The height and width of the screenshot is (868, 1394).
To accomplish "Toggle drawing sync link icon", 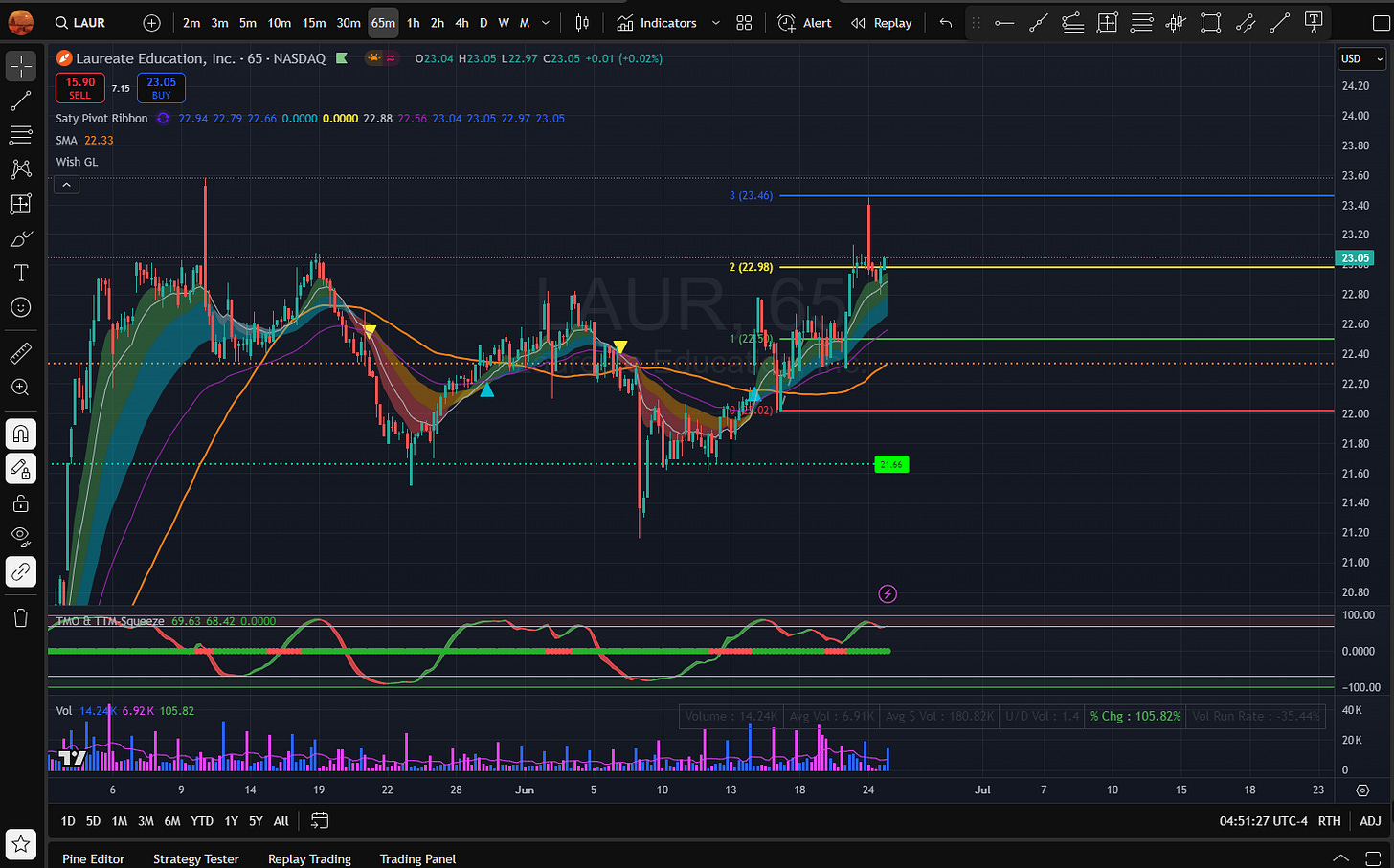I will pos(21,571).
